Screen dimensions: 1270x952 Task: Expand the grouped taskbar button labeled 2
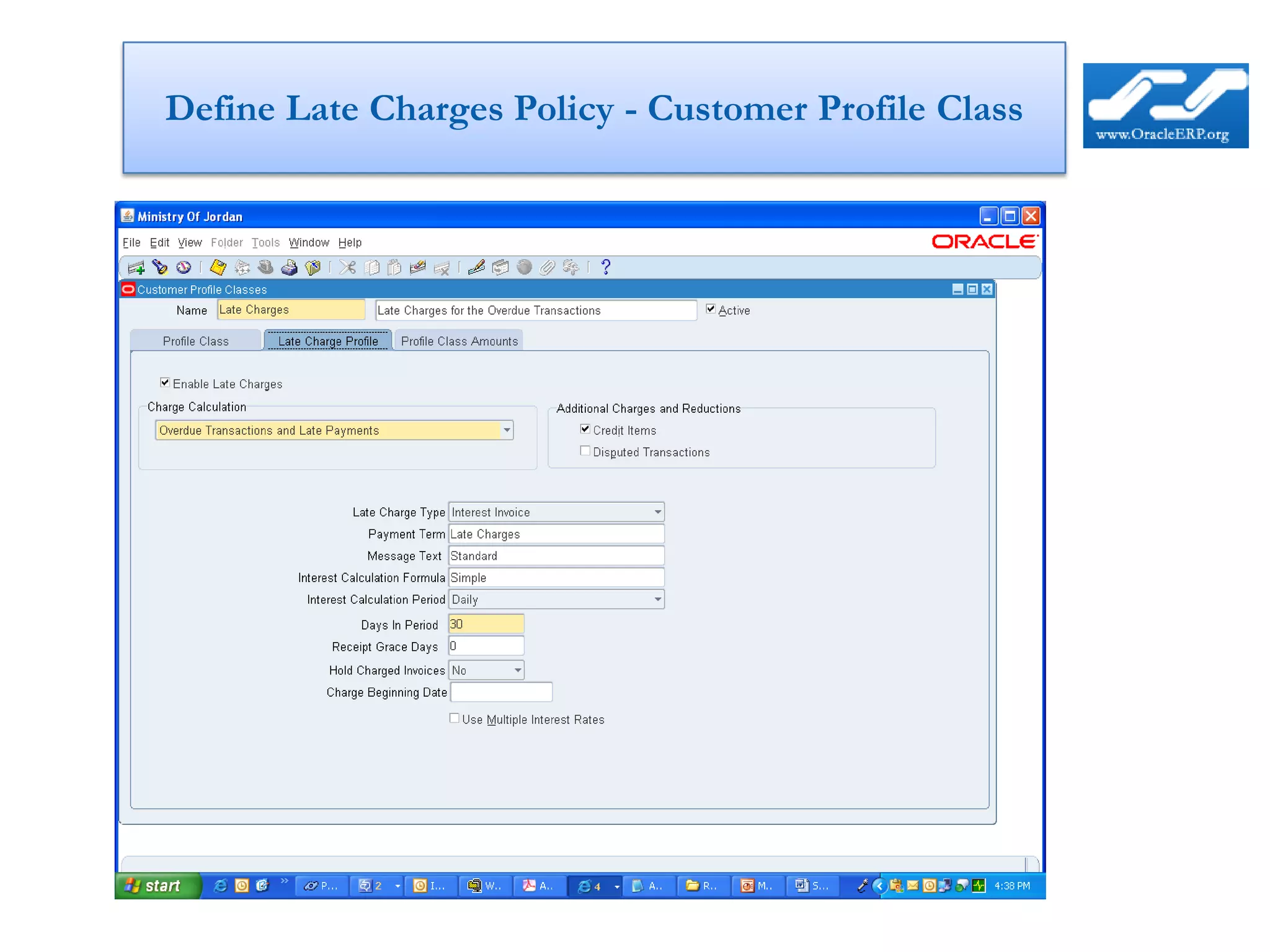pyautogui.click(x=397, y=886)
